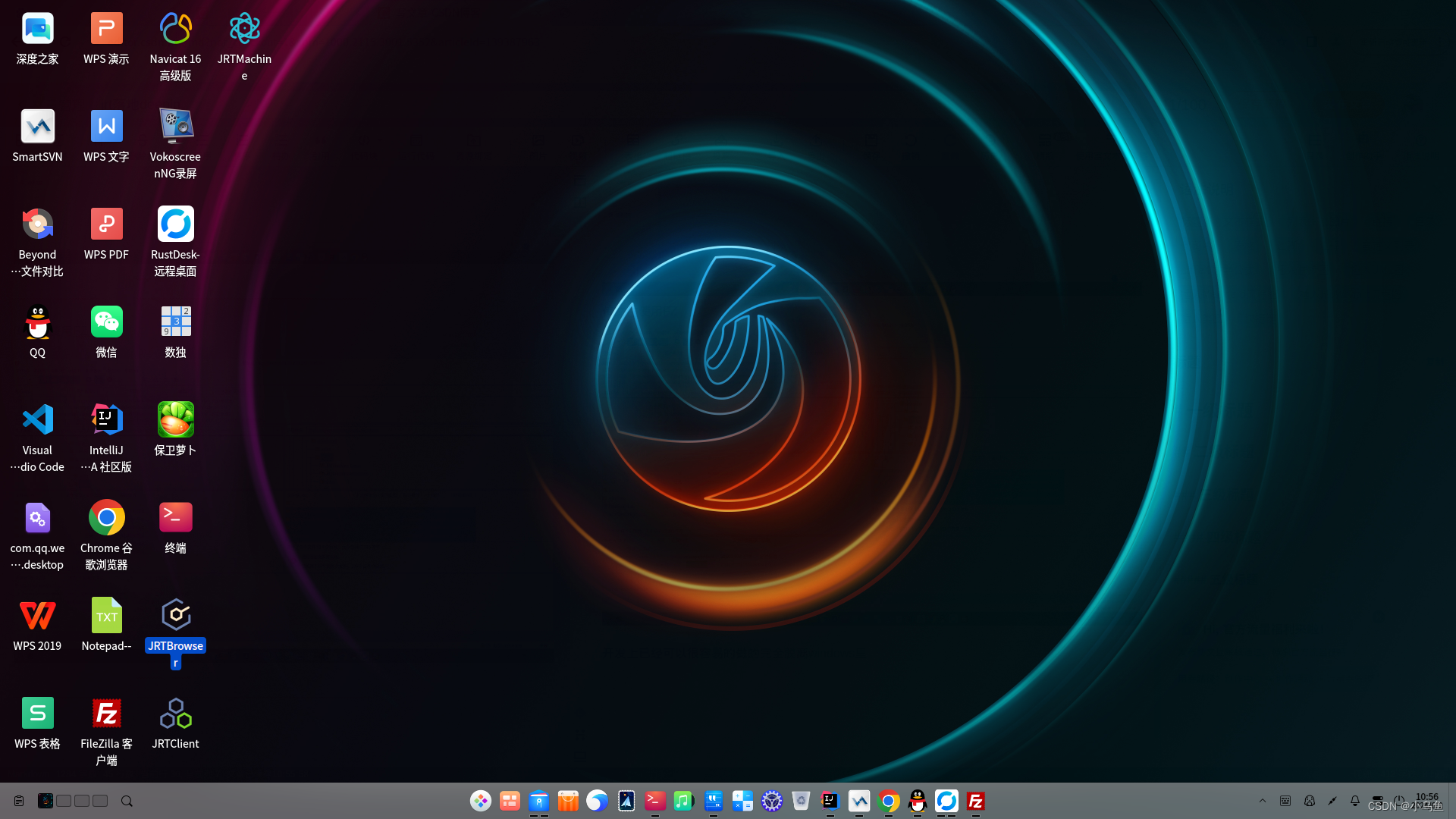Switch to RustDesk in the dock
The height and width of the screenshot is (819, 1456).
(946, 801)
